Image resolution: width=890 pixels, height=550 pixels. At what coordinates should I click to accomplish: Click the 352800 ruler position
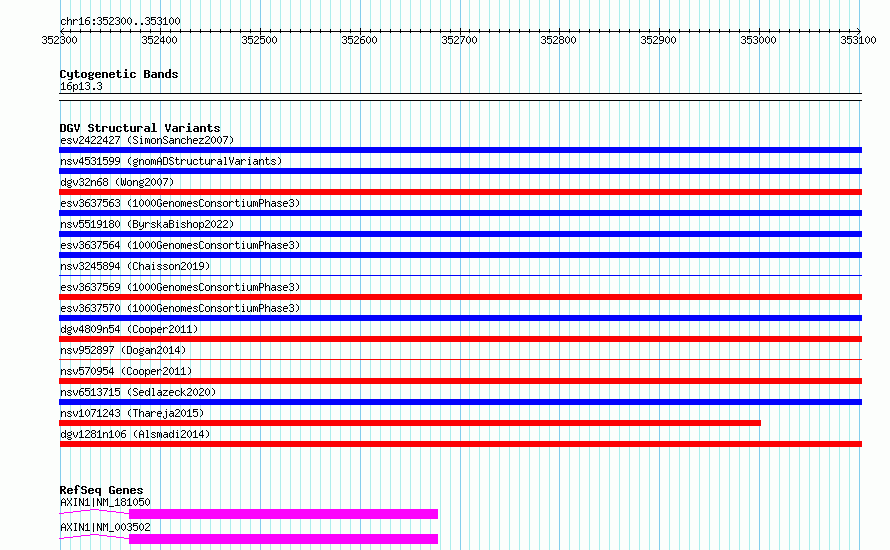tap(559, 40)
